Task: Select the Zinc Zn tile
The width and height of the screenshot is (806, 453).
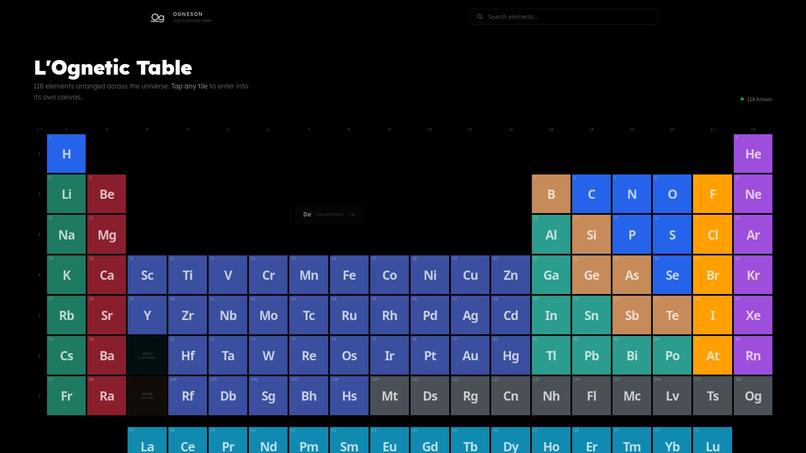Action: tap(510, 275)
